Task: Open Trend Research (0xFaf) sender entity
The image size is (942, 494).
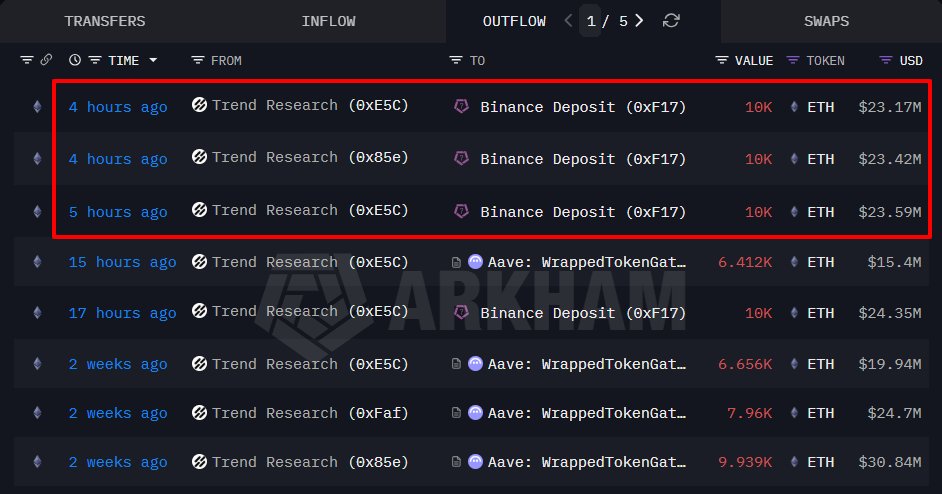Action: point(310,413)
